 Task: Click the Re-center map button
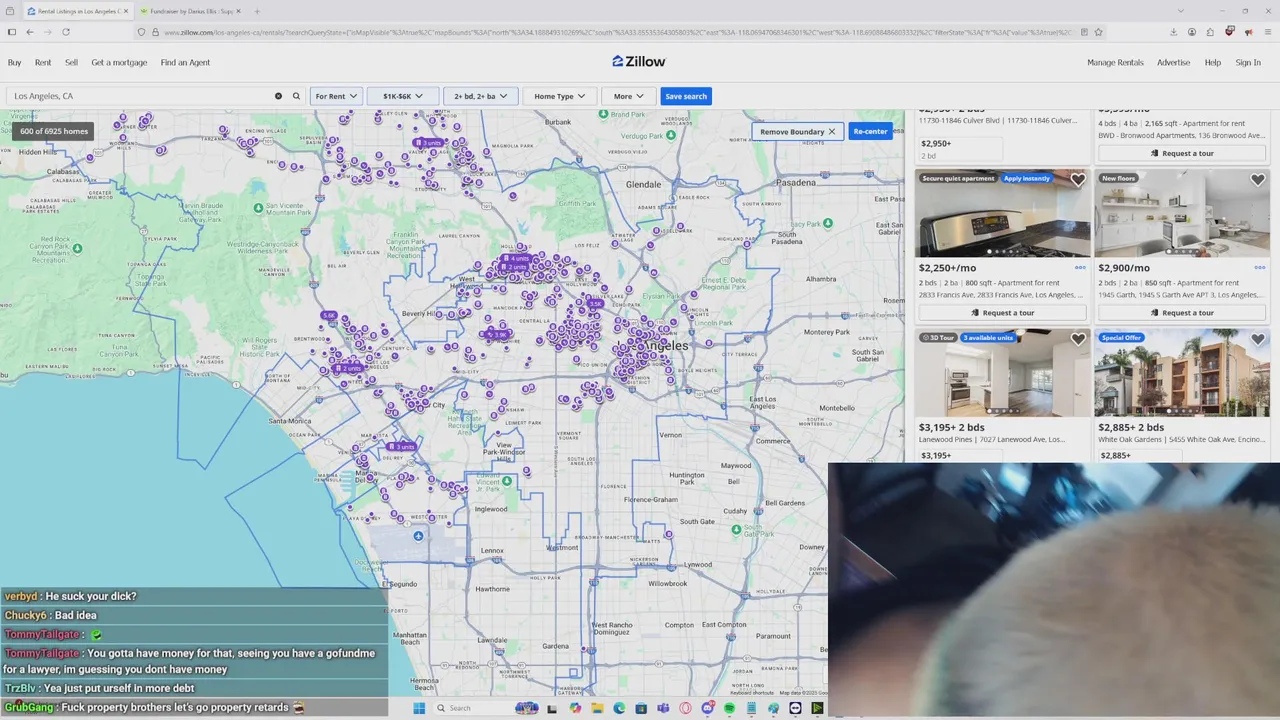tap(870, 132)
